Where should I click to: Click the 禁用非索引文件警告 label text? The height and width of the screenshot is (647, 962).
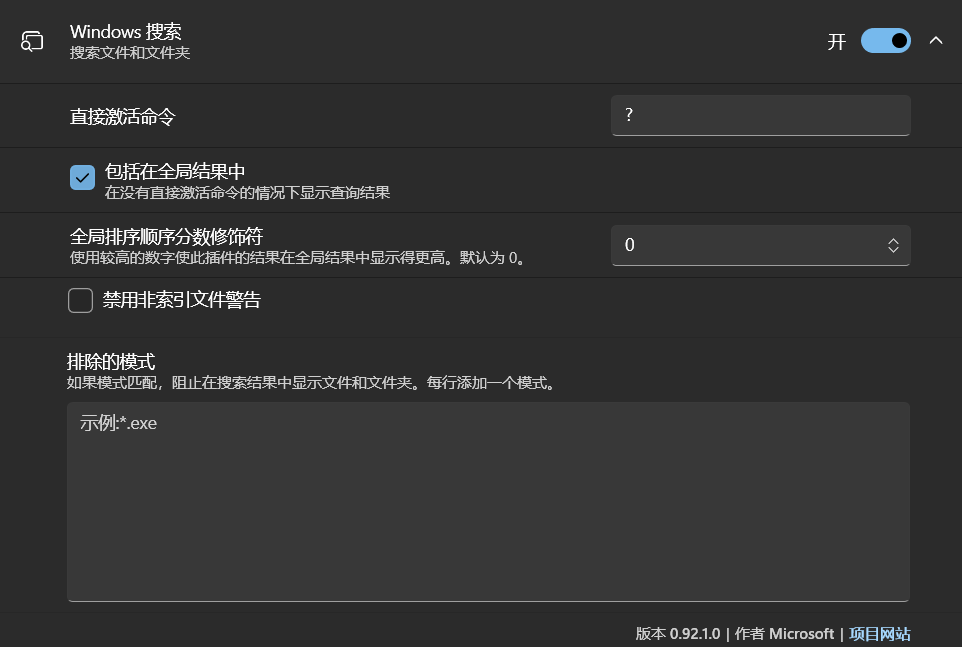(x=181, y=300)
